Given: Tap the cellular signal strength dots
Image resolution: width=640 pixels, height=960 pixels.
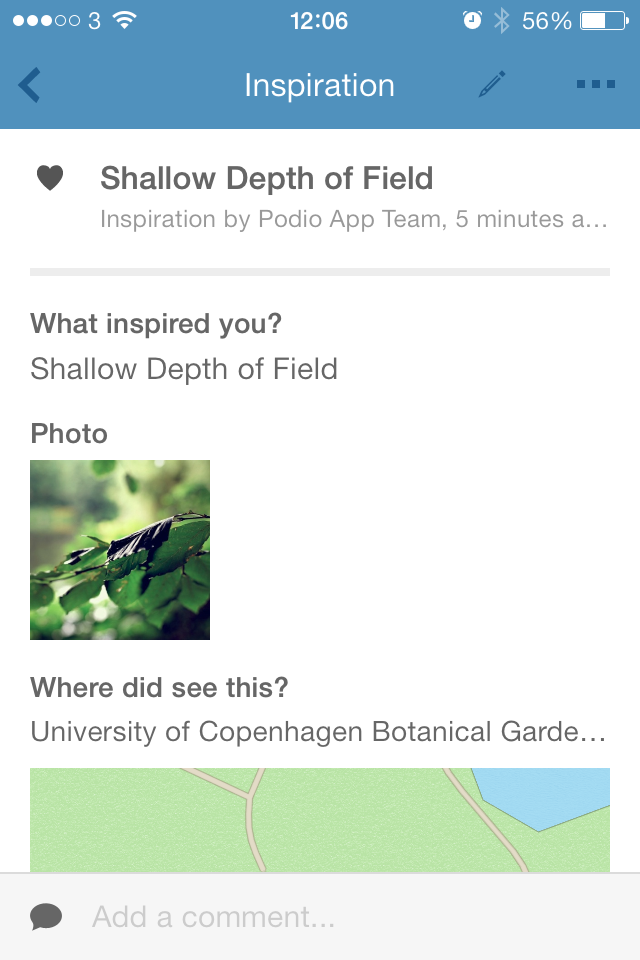Looking at the screenshot, I should (x=46, y=20).
